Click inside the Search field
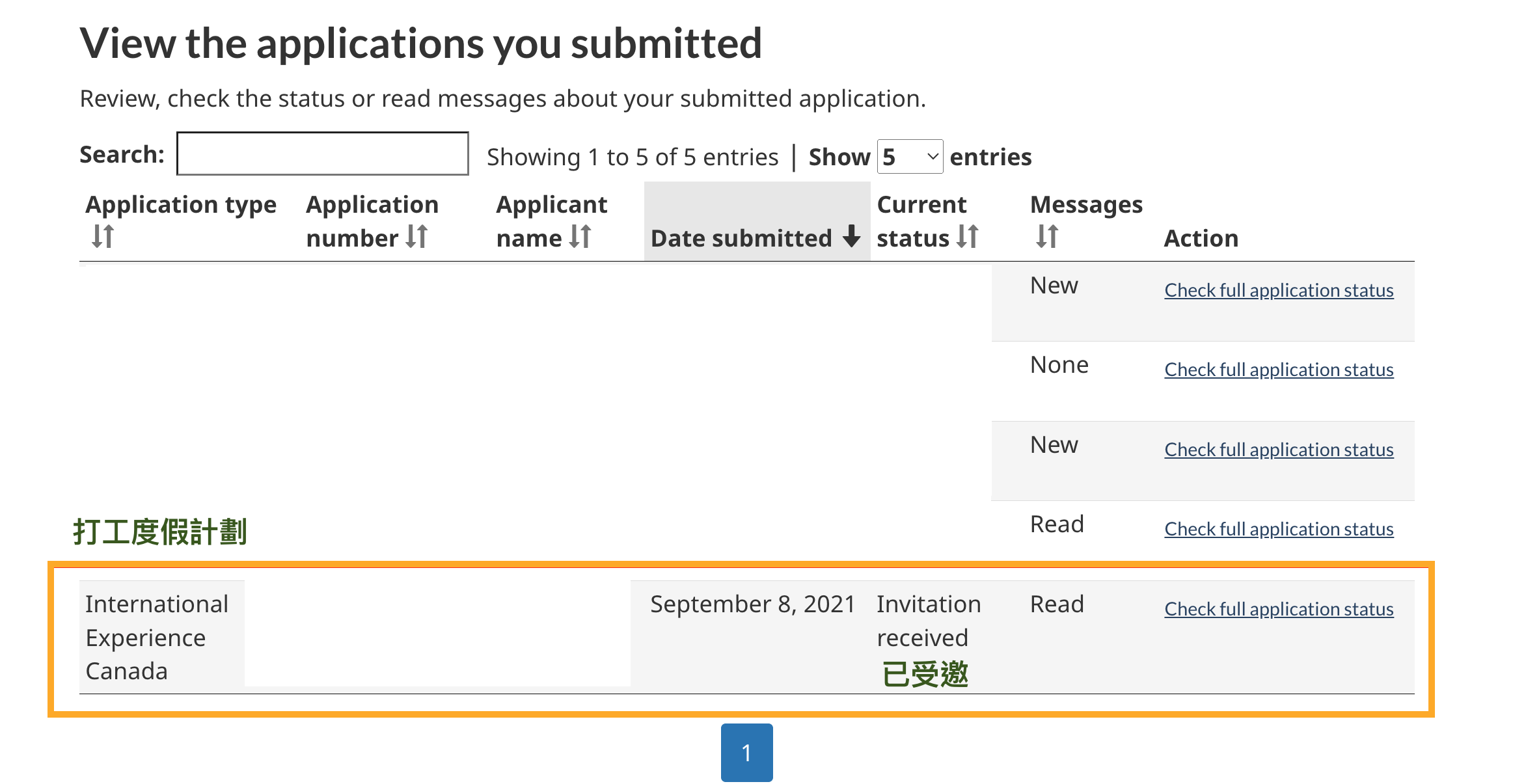This screenshot has width=1513, height=784. tap(323, 154)
